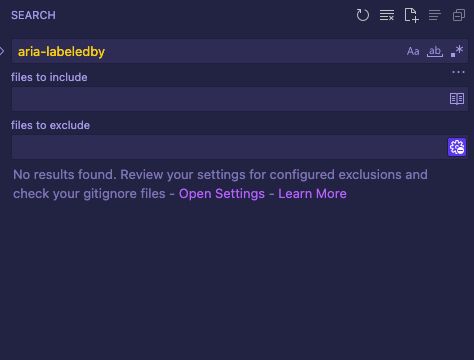Click the aria-labeledby search field
This screenshot has width=474, height=360.
[208, 51]
